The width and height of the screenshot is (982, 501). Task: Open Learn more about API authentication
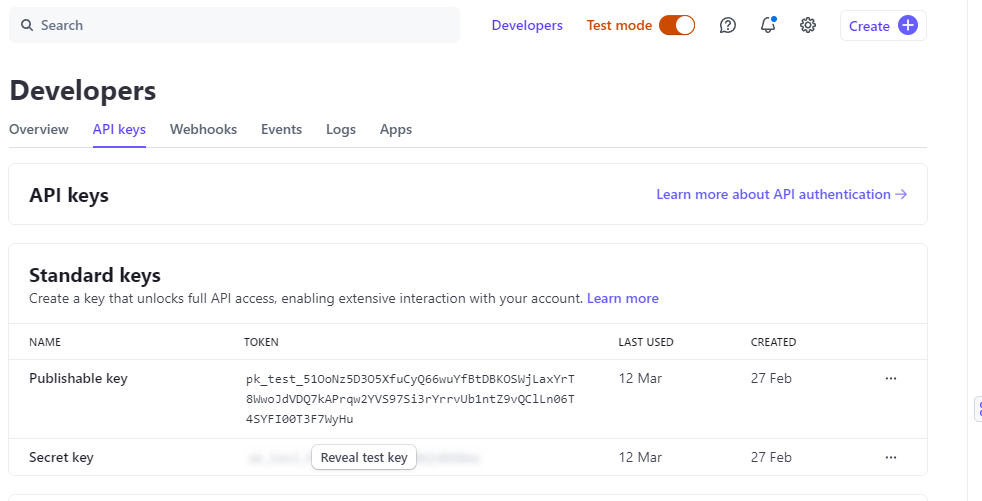pos(781,194)
